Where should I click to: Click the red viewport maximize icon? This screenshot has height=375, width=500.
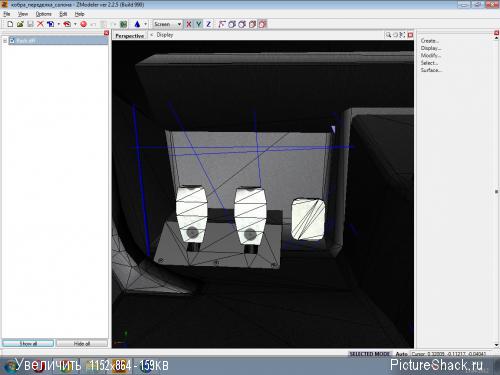tap(410, 35)
